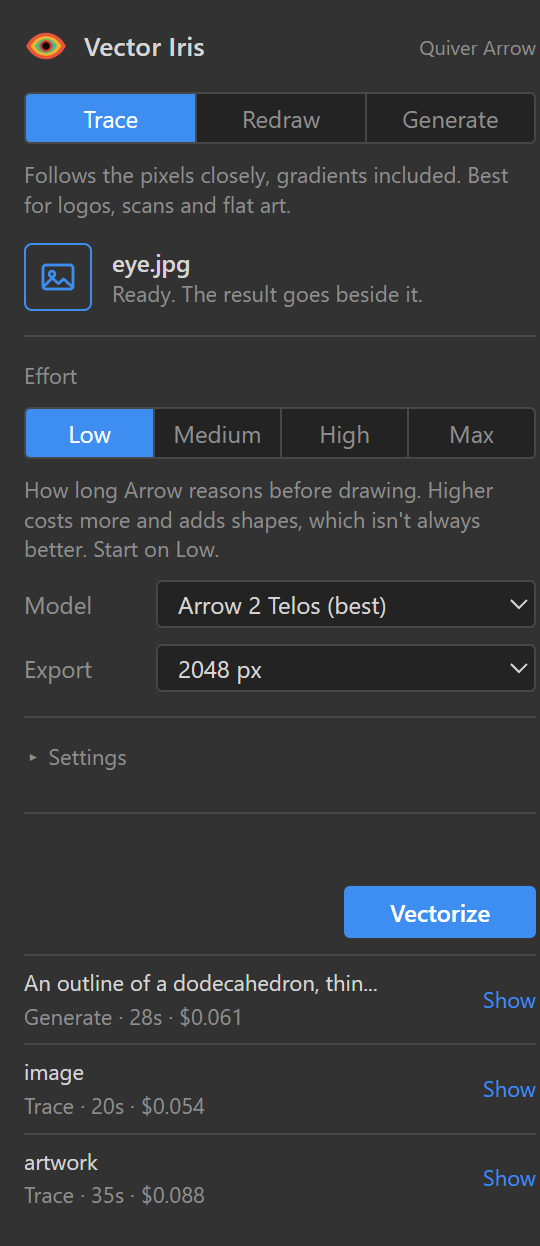Show the dodecahedron Generate result
The width and height of the screenshot is (540, 1246).
coord(509,1000)
